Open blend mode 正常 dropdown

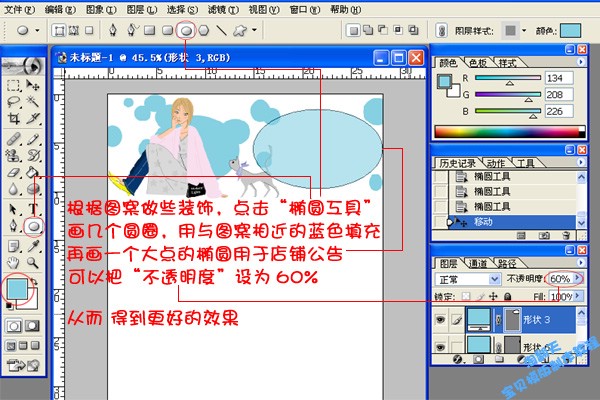[x=494, y=279]
